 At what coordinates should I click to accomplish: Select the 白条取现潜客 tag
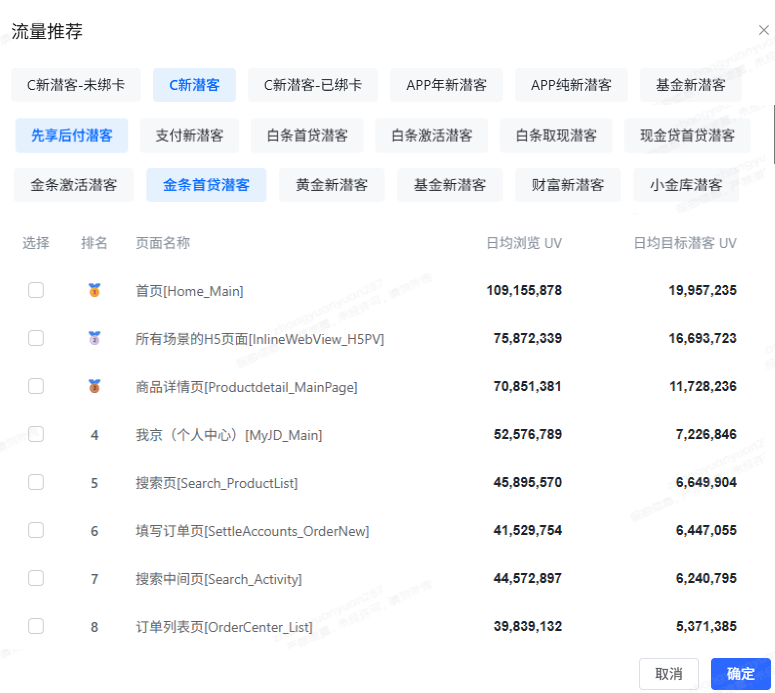point(556,135)
